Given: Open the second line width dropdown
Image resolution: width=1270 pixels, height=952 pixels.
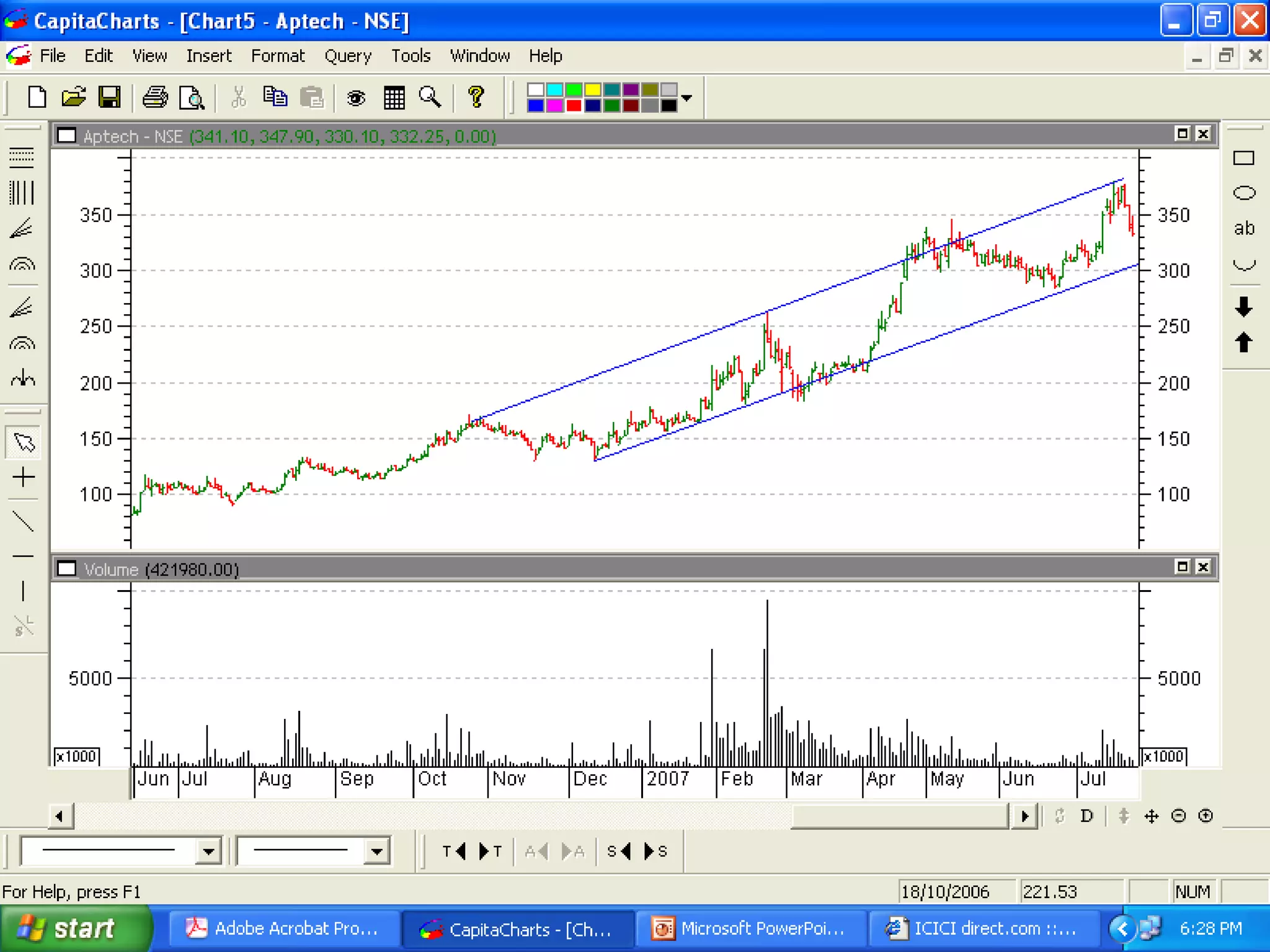Looking at the screenshot, I should [x=376, y=851].
